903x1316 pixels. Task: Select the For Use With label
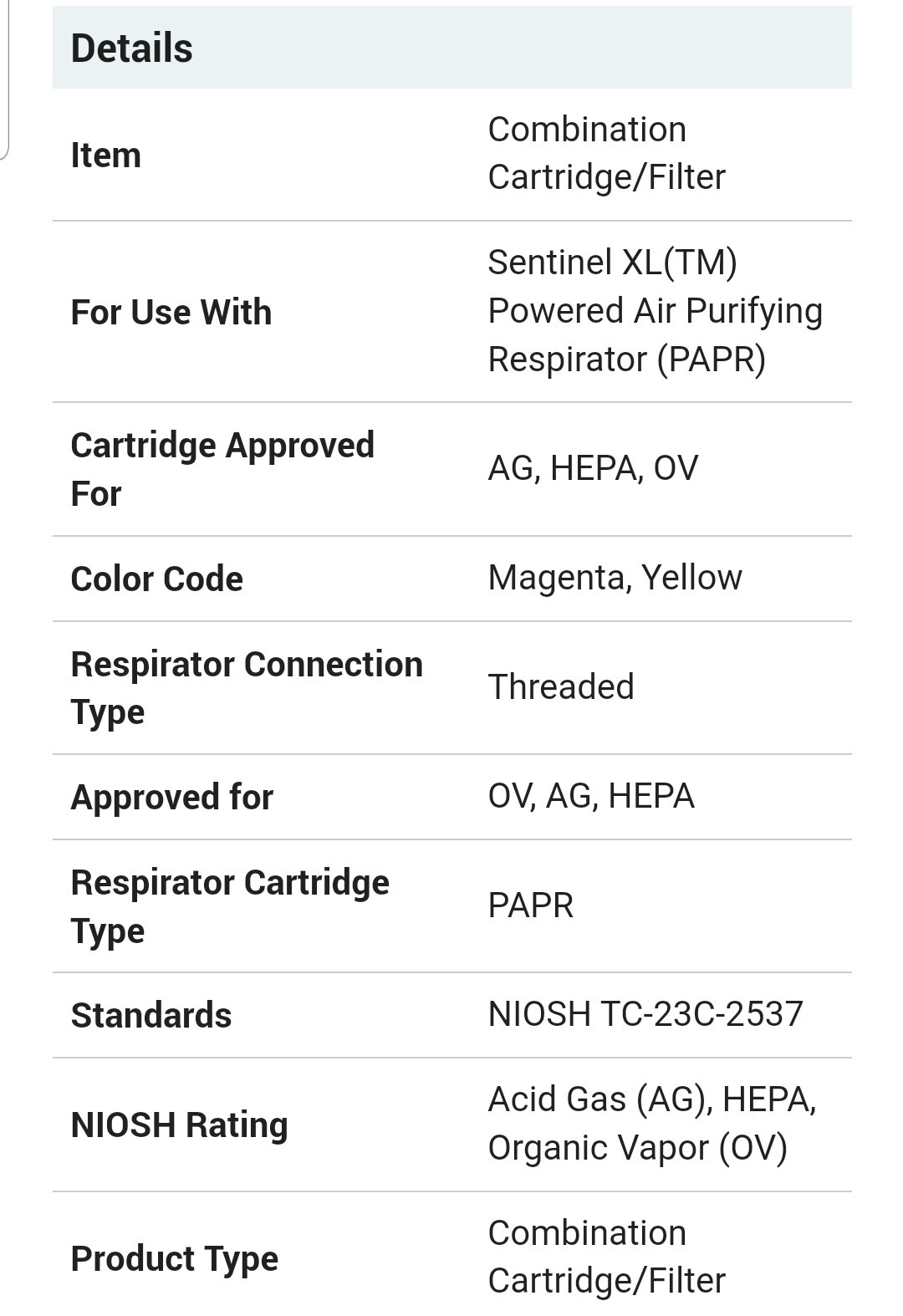tap(171, 313)
